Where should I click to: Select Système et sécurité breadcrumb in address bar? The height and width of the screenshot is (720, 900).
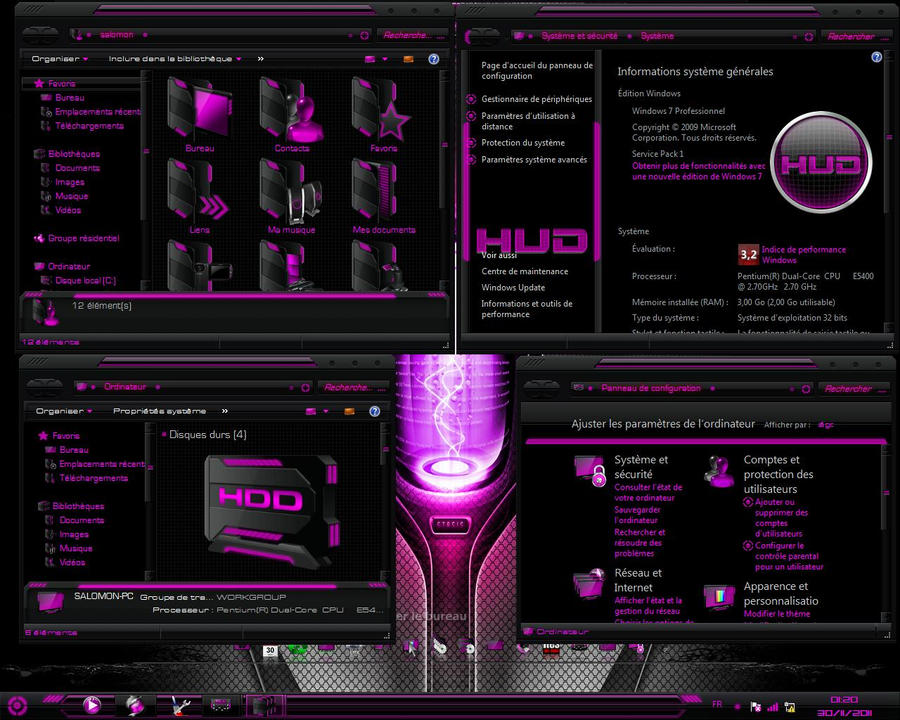[579, 36]
